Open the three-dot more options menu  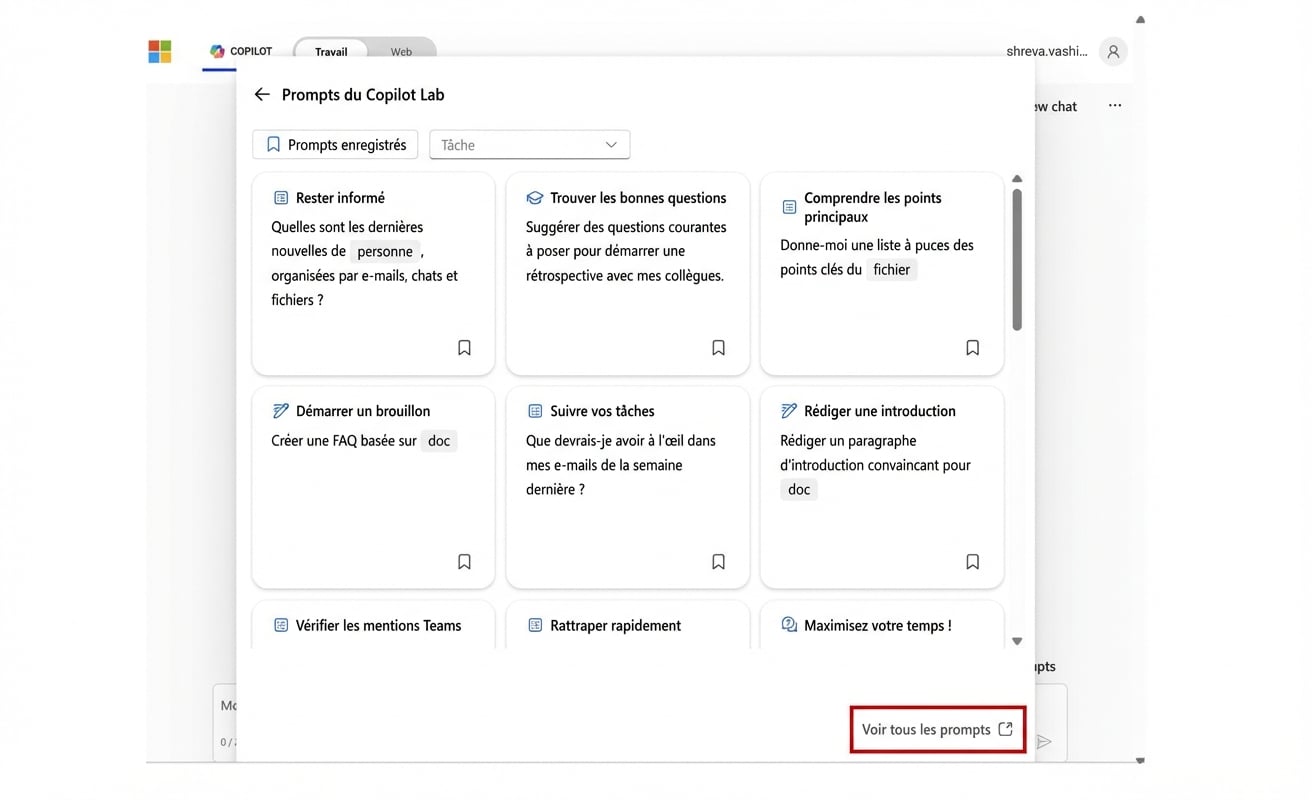tap(1114, 106)
